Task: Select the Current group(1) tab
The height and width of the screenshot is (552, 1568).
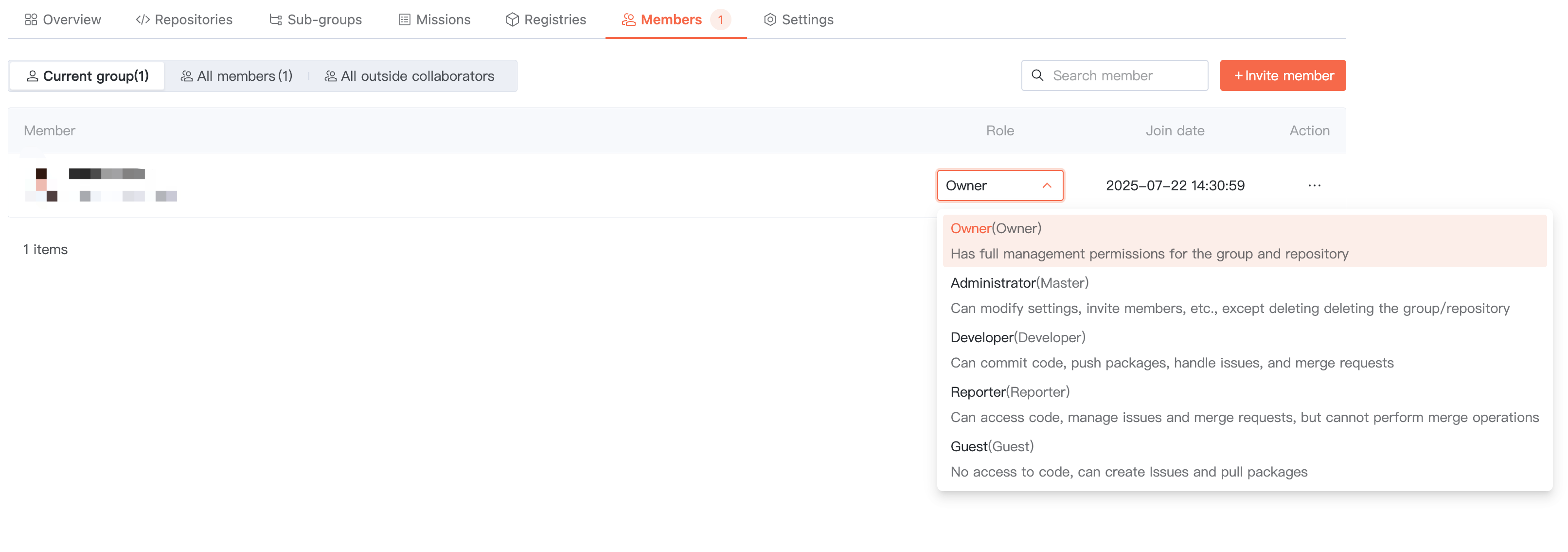Action: (x=87, y=75)
